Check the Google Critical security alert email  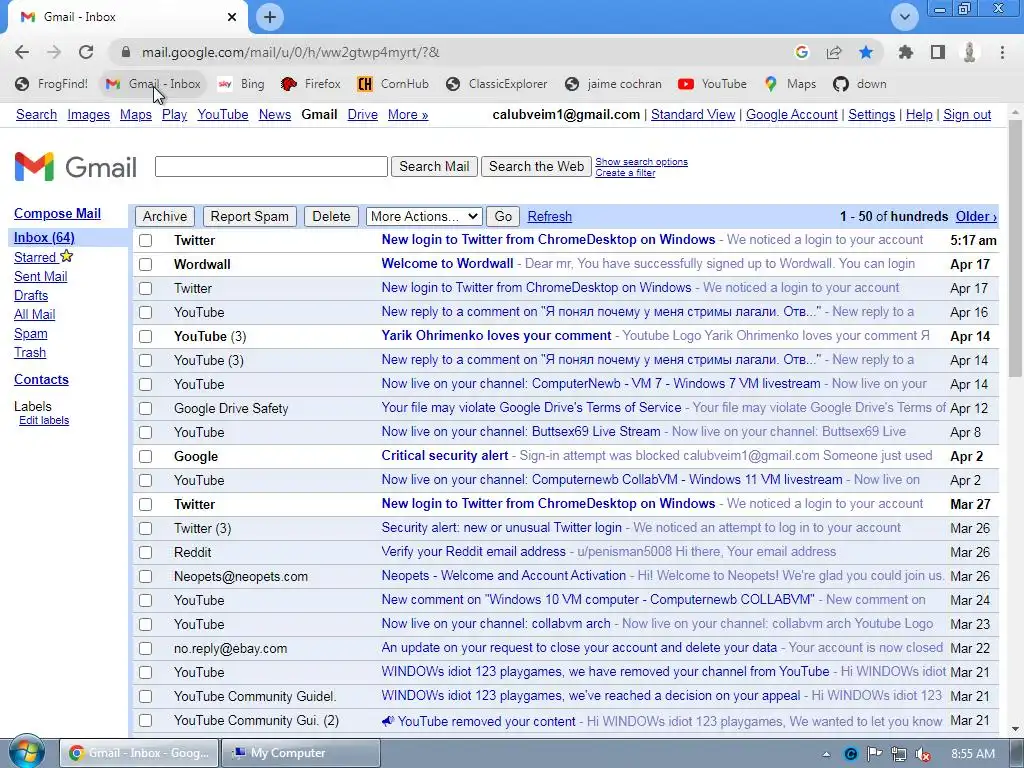(x=146, y=456)
